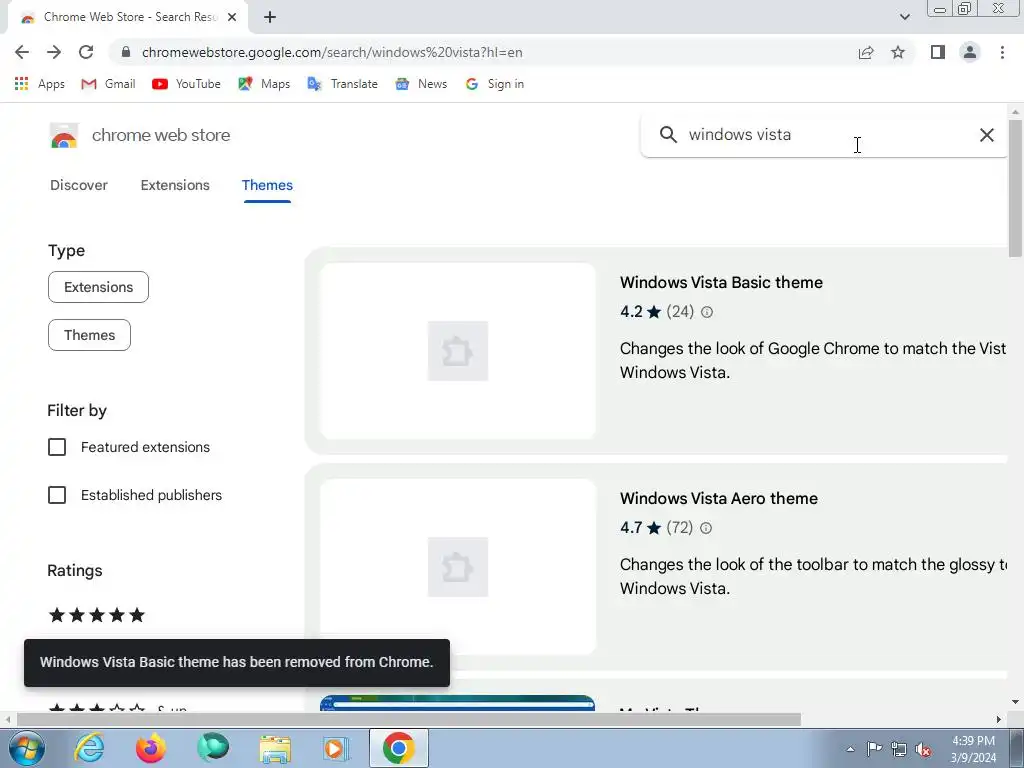This screenshot has height=768, width=1024.
Task: Reload the Chrome Web Store page
Action: (86, 52)
